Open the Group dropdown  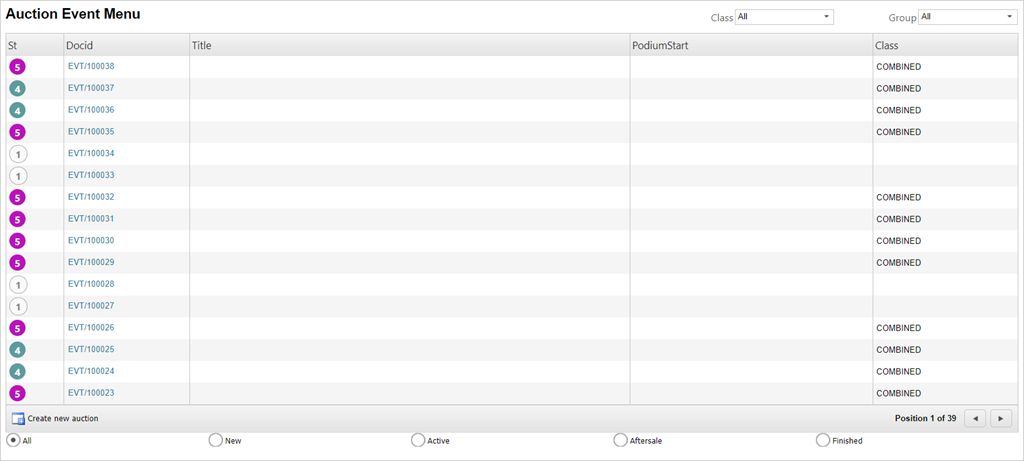967,17
